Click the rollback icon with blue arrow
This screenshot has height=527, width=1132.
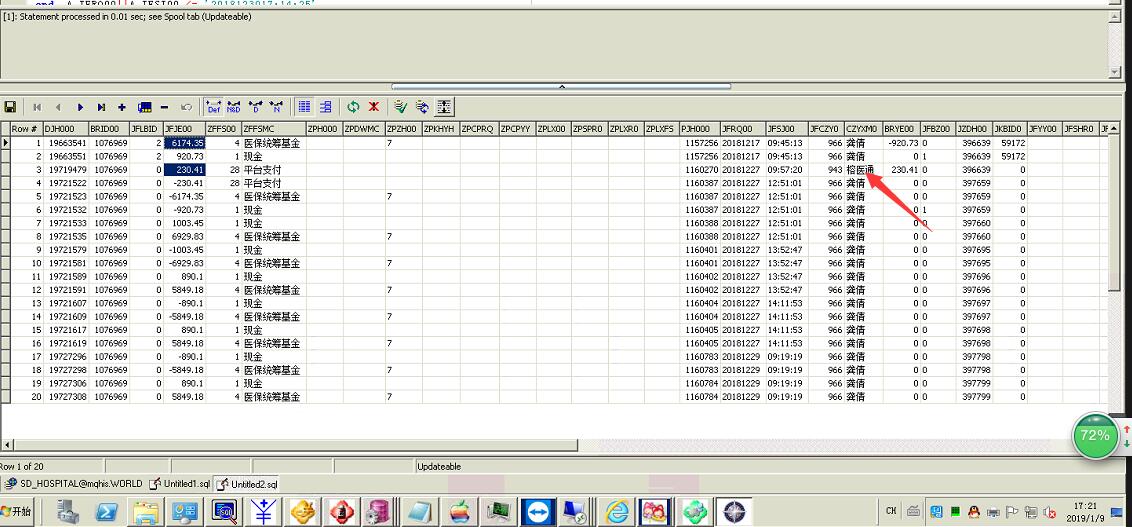422,107
